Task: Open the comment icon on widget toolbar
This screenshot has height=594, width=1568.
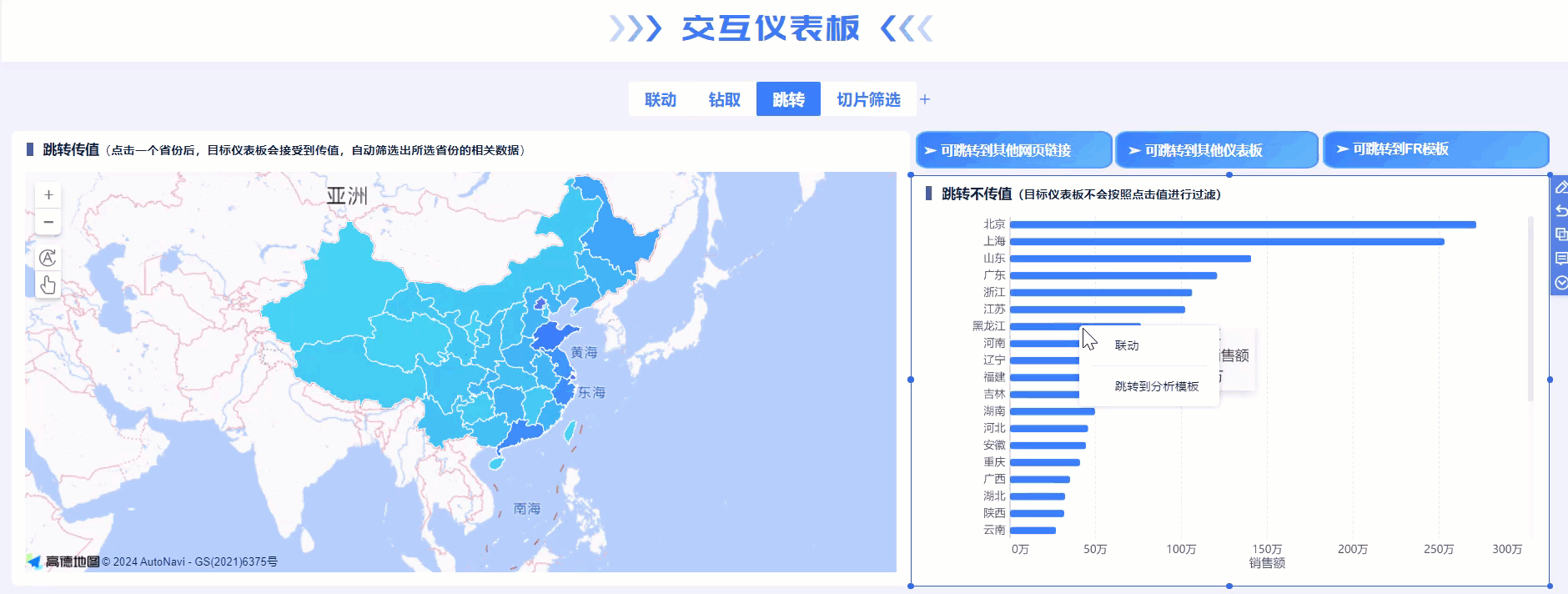Action: [1561, 259]
